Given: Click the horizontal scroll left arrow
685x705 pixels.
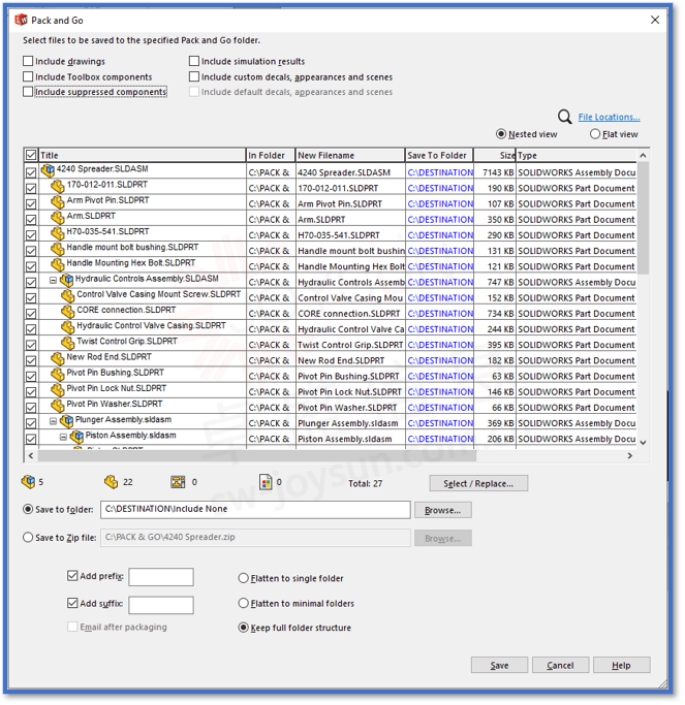Looking at the screenshot, I should pyautogui.click(x=31, y=456).
